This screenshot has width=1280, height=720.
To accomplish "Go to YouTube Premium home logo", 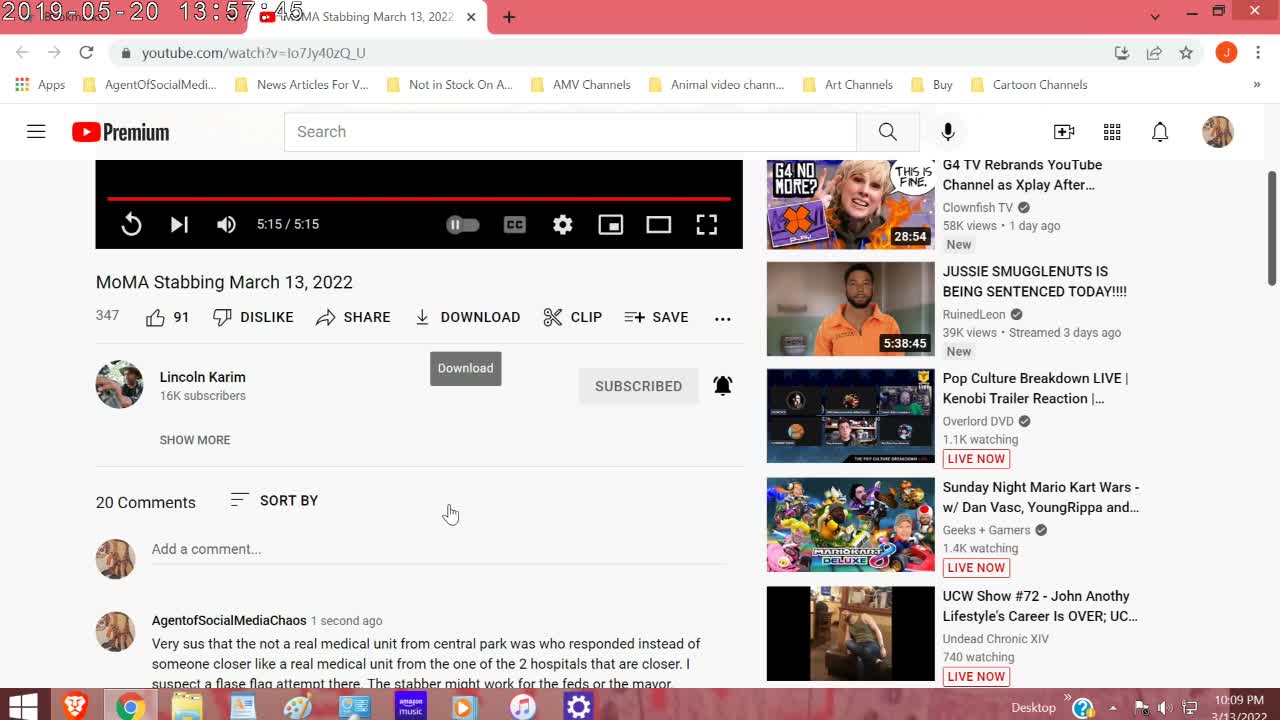I will click(121, 132).
